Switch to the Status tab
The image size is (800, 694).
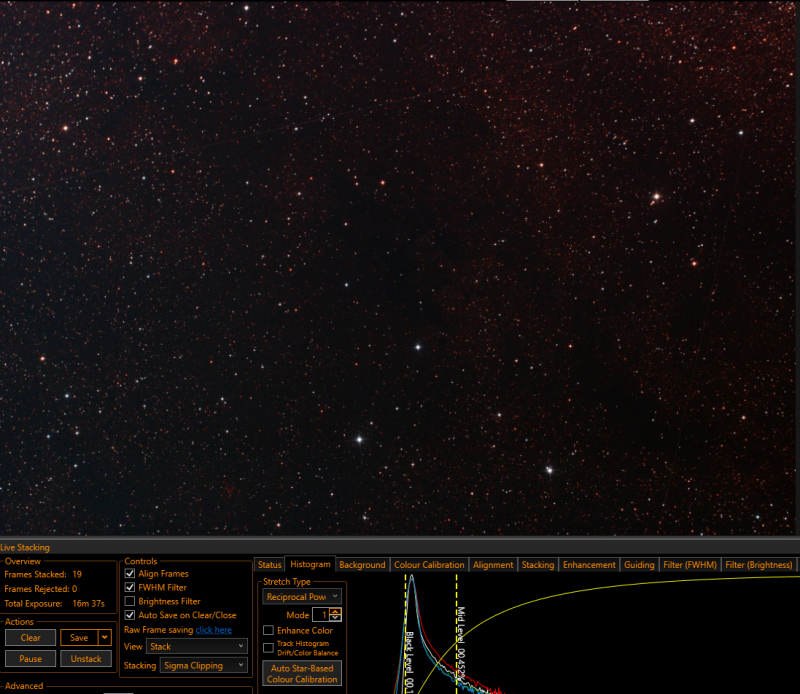(269, 565)
